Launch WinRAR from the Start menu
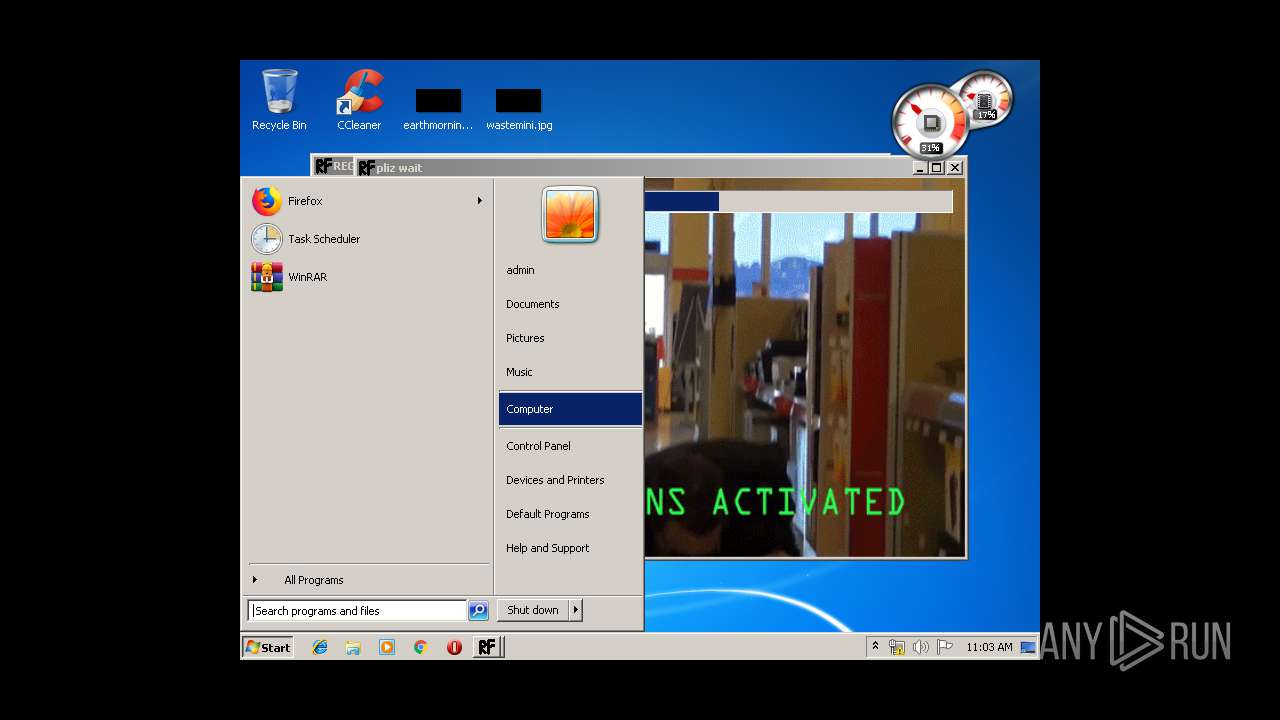1280x720 pixels. click(x=368, y=277)
